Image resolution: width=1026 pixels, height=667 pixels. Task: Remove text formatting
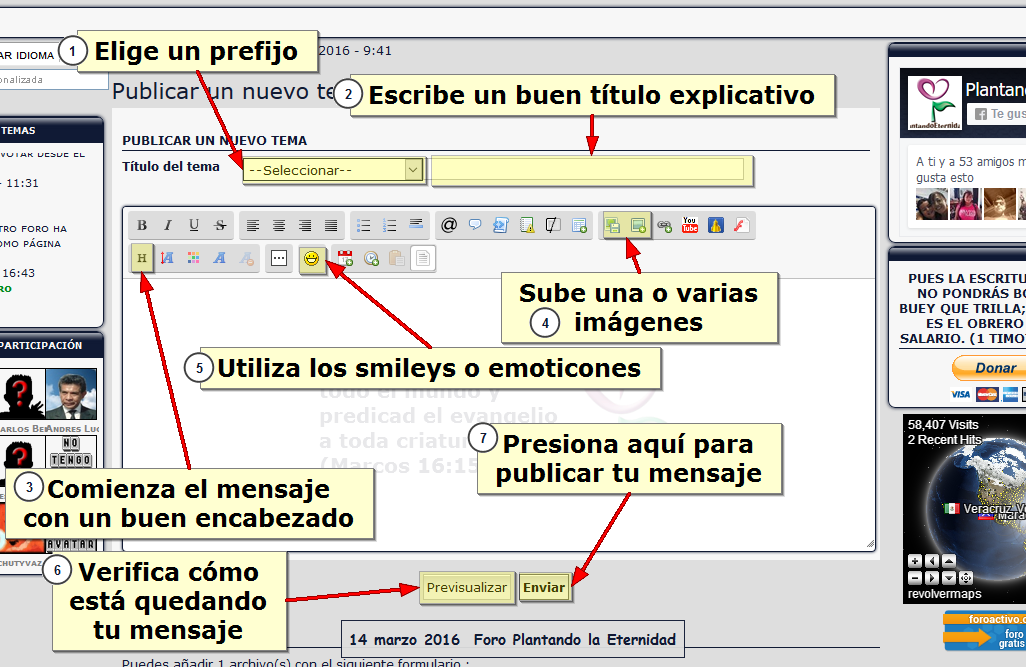(x=246, y=258)
